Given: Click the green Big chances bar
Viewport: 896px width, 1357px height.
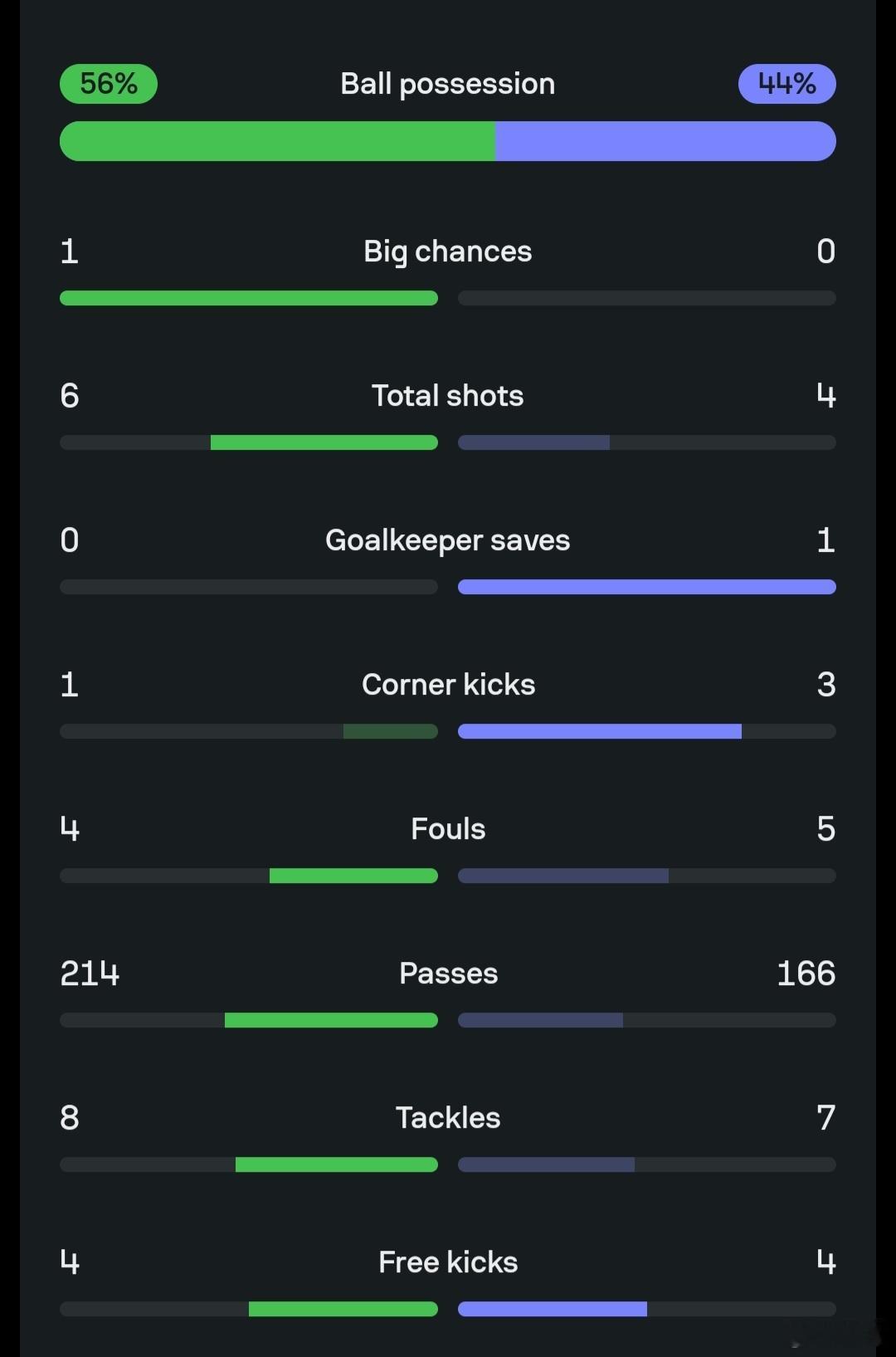Looking at the screenshot, I should pos(249,298).
